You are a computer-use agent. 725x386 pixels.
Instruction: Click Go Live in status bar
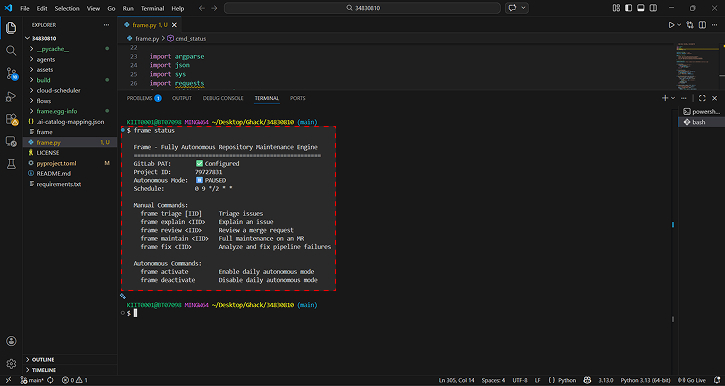[x=692, y=380]
